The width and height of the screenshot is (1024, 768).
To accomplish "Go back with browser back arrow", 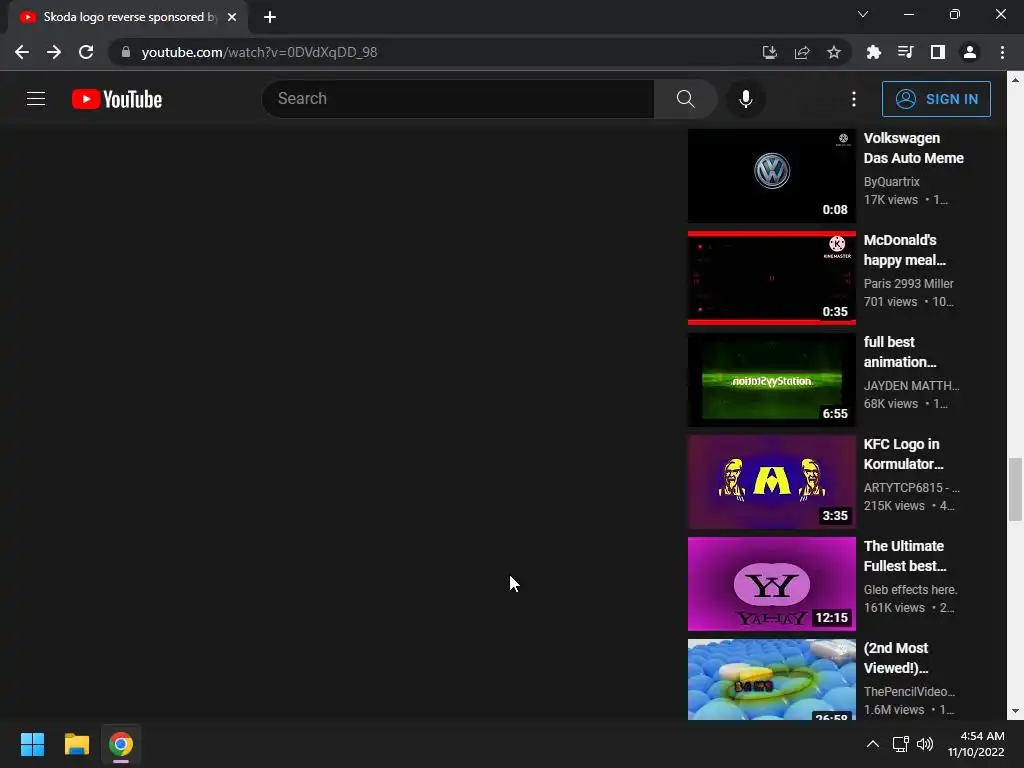I will (22, 52).
